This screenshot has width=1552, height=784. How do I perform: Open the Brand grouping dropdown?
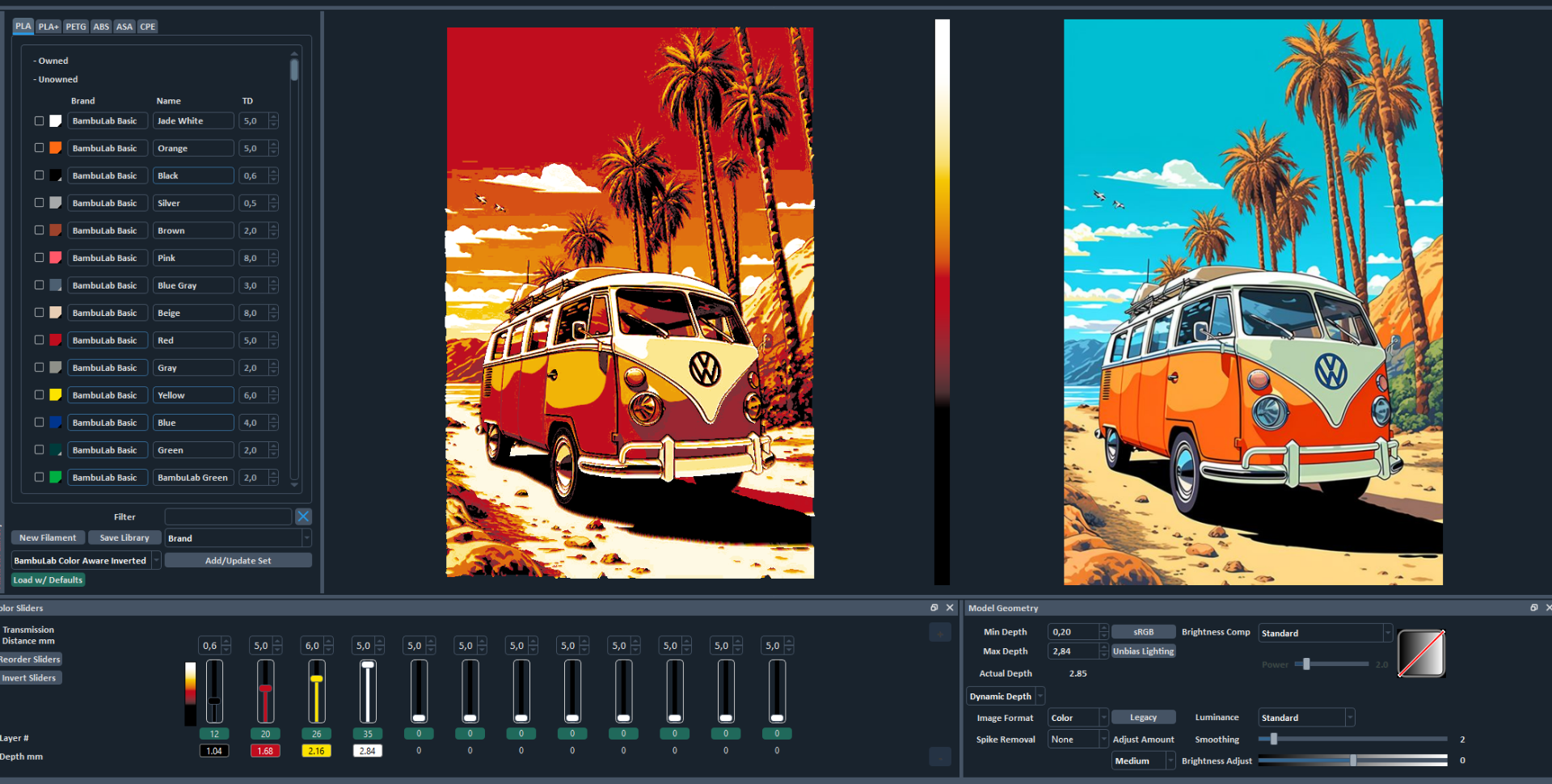238,538
